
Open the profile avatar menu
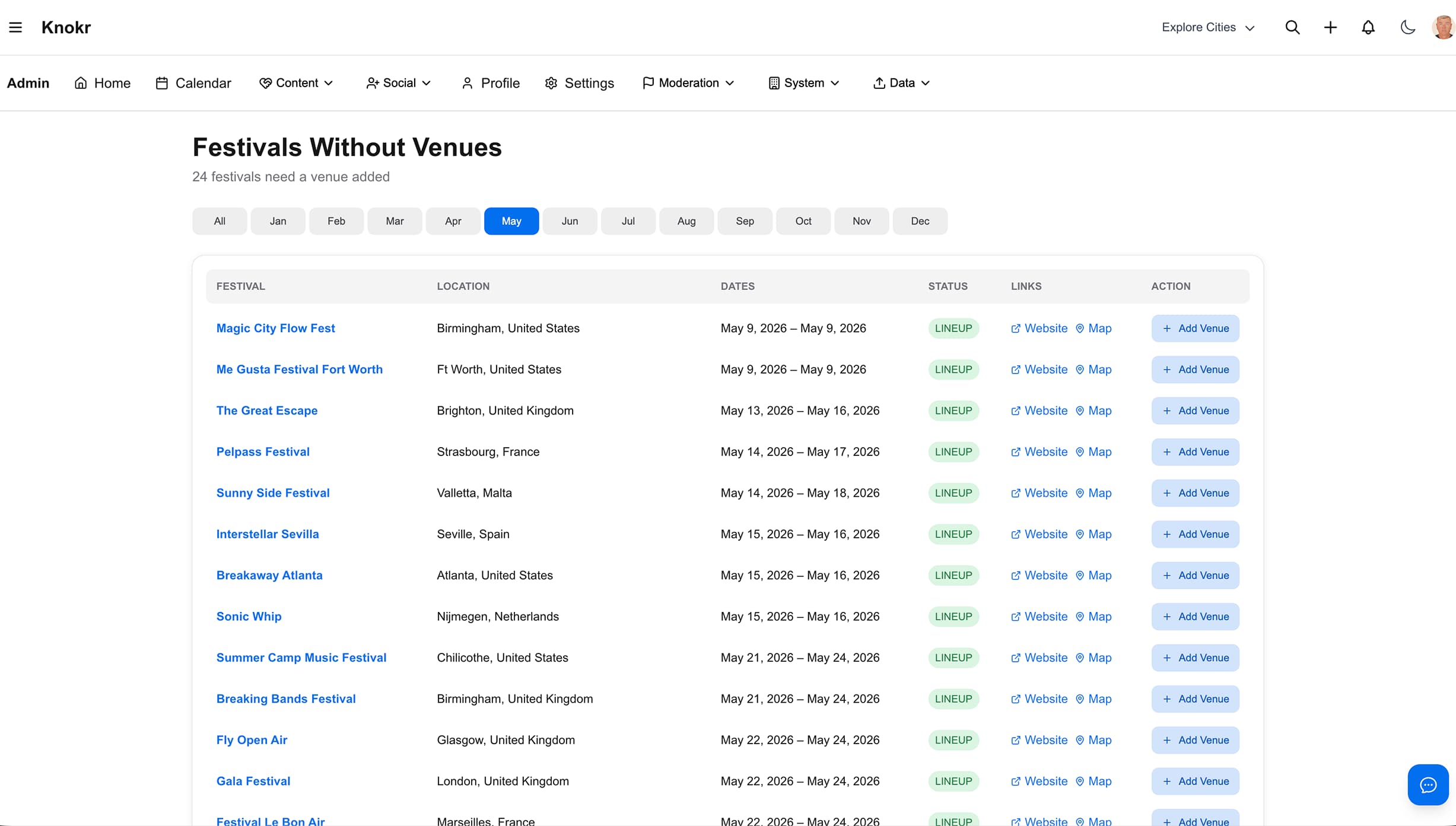click(1443, 27)
